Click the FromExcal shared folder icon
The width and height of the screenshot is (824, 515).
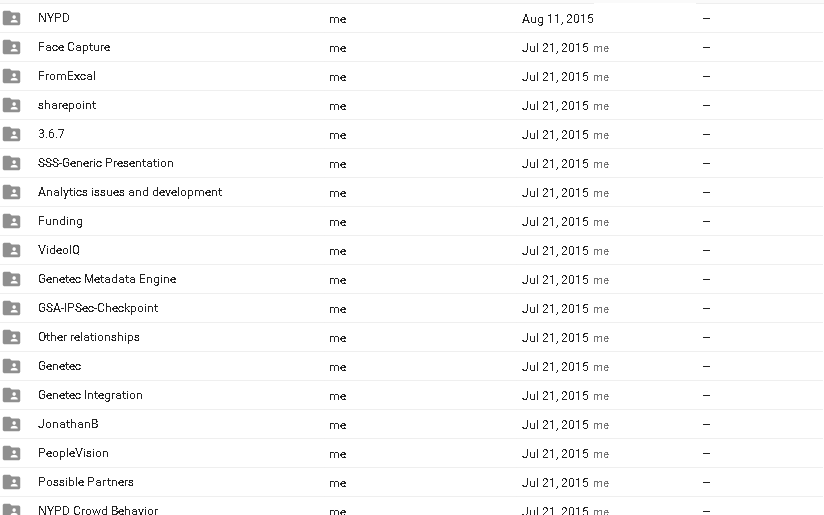coord(12,76)
